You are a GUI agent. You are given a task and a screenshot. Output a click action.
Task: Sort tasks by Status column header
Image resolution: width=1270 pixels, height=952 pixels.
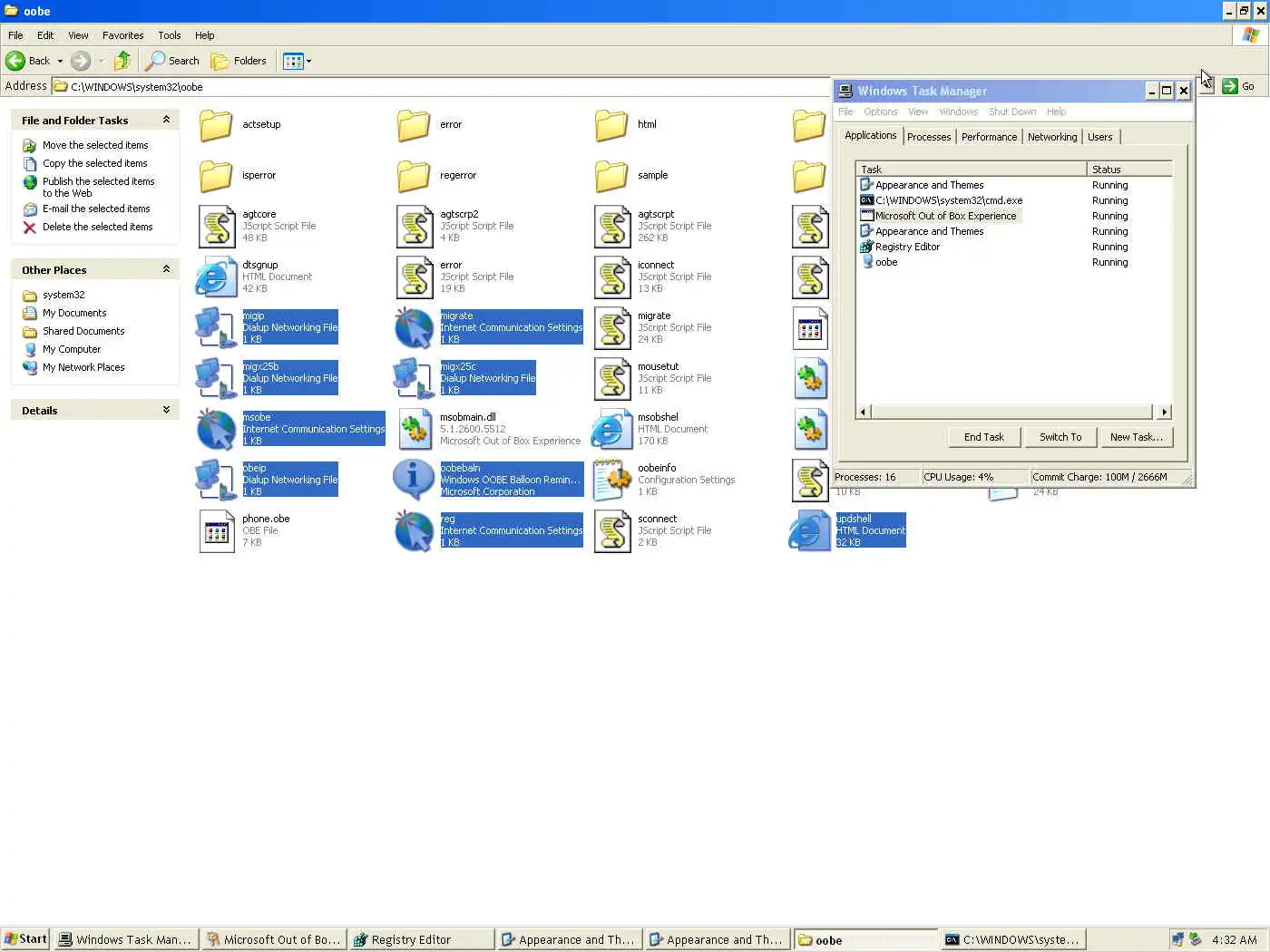pos(1128,170)
